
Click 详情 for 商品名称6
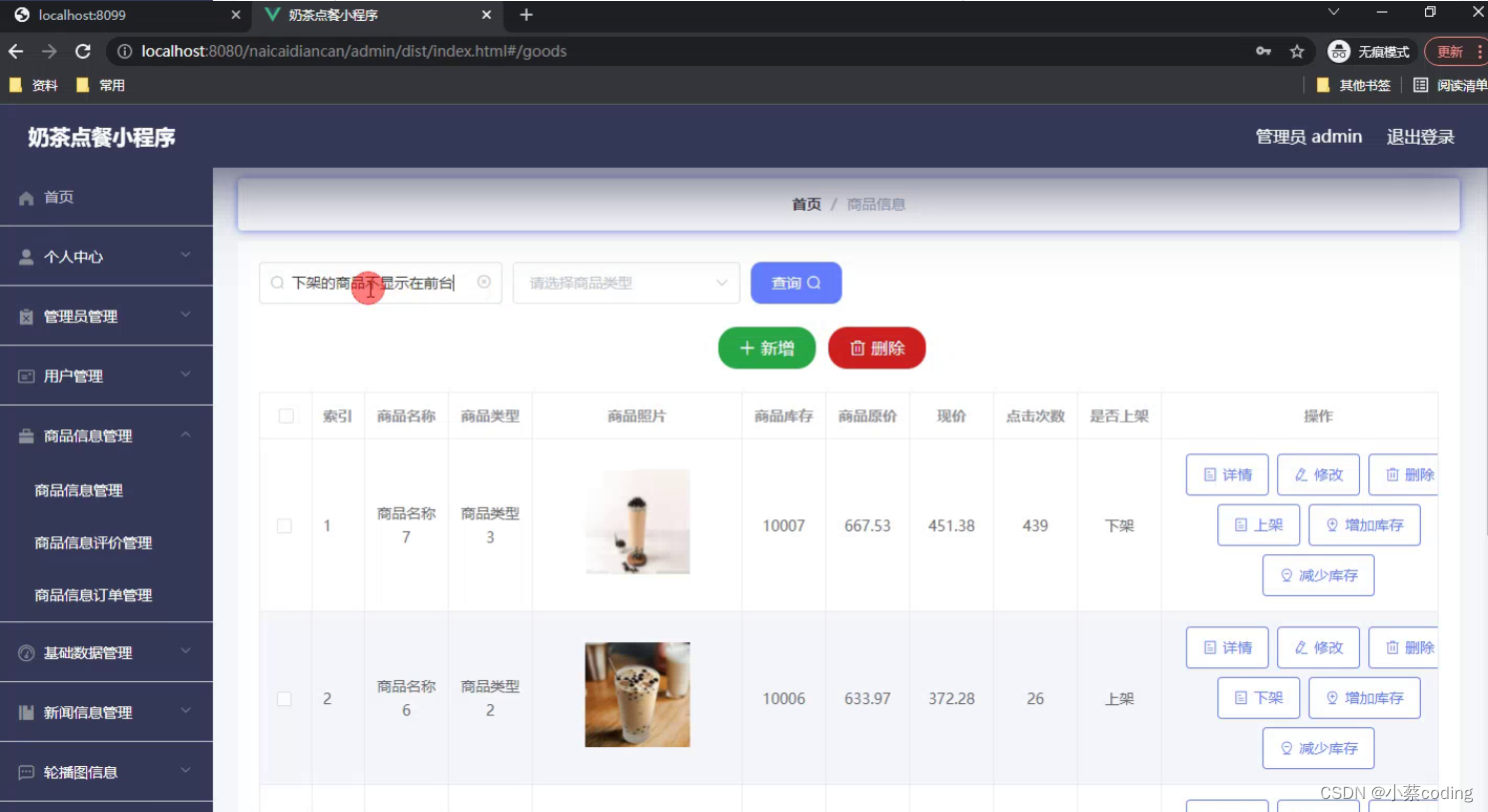[1227, 647]
